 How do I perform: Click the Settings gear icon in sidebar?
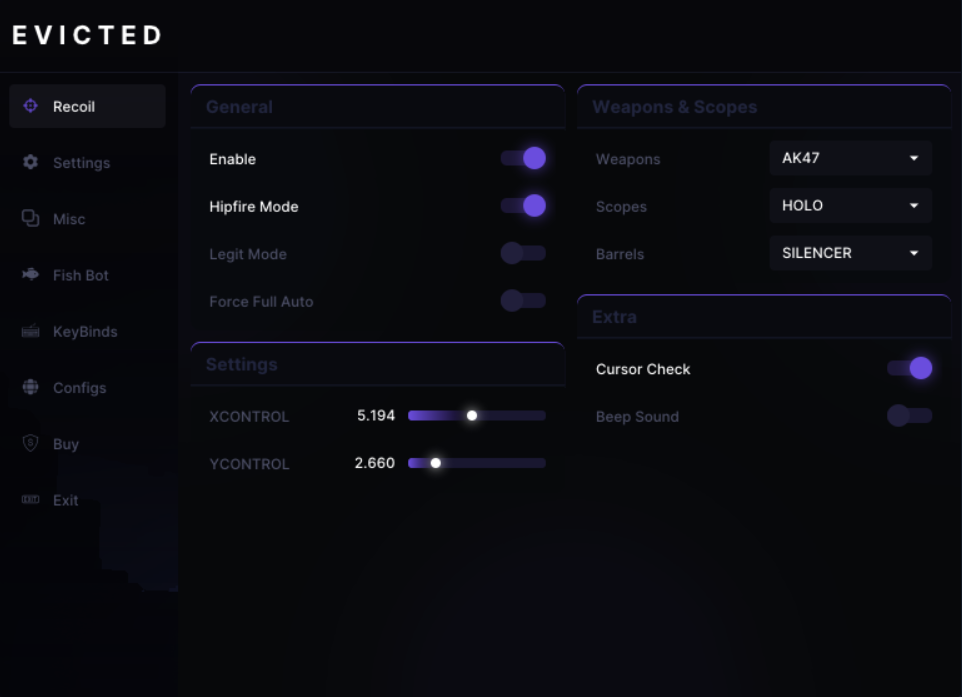pos(30,162)
